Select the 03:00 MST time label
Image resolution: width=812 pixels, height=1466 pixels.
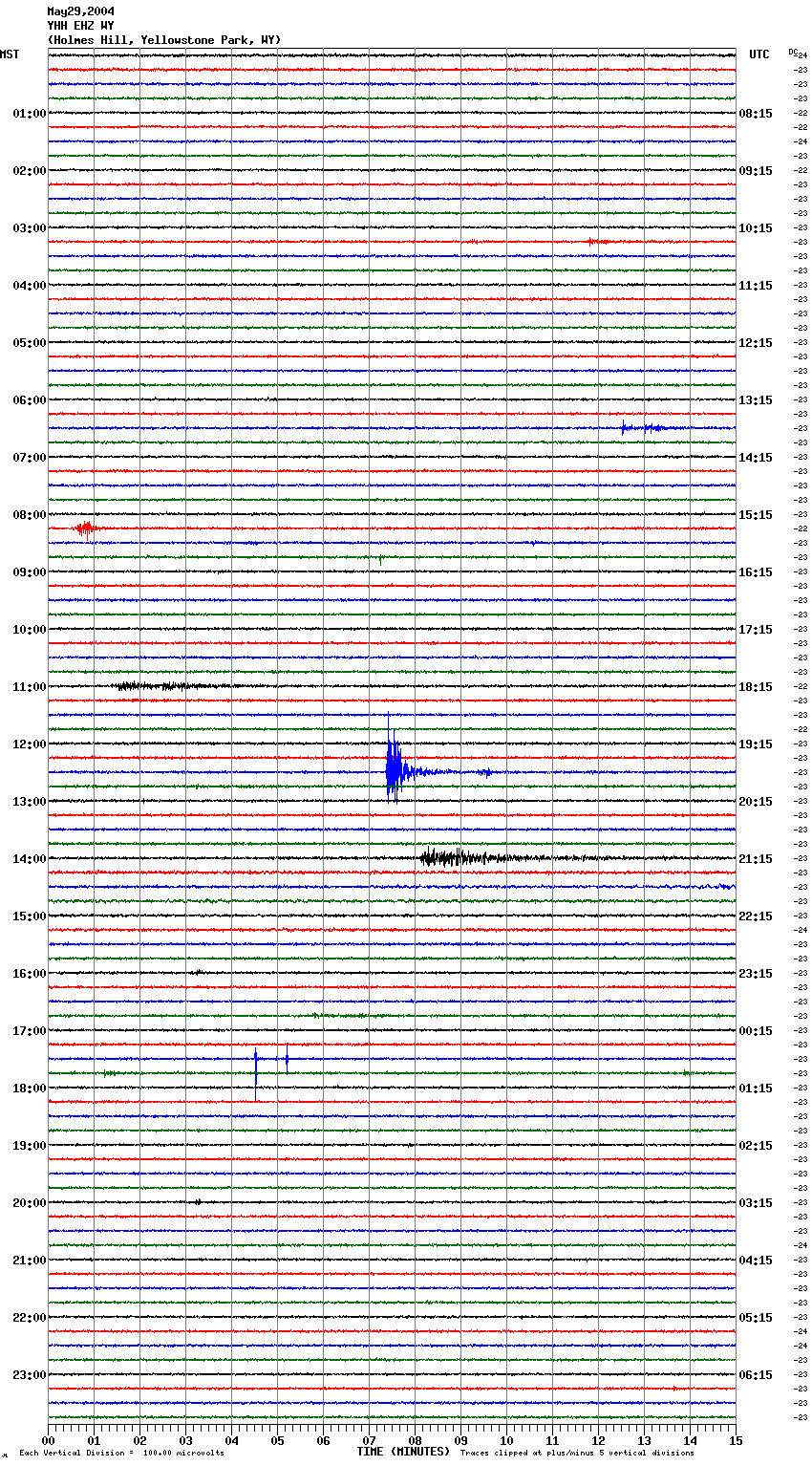coord(30,228)
